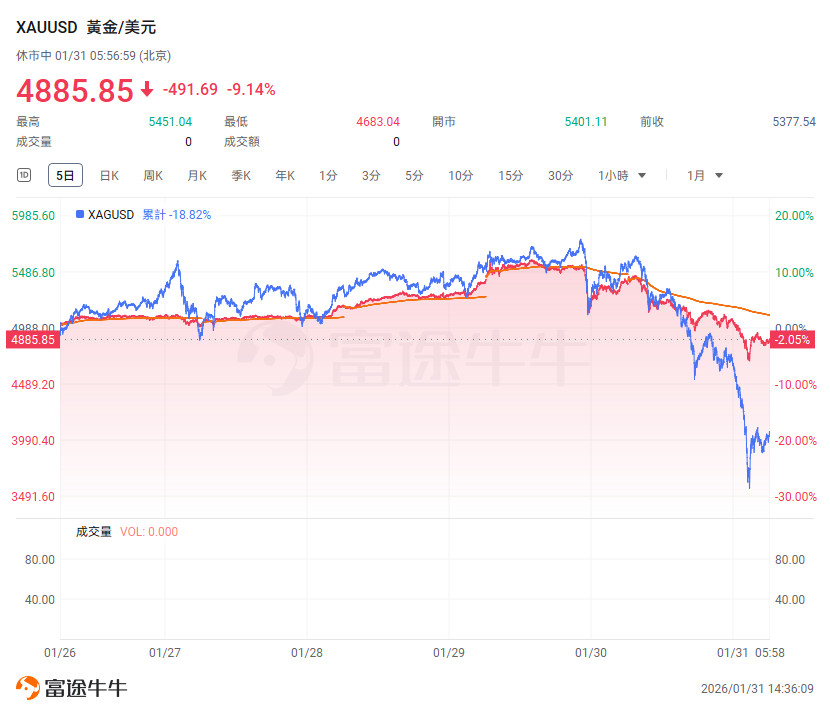Screen dimensions: 830x715
Task: Select the 30分 interval
Action: pos(560,175)
